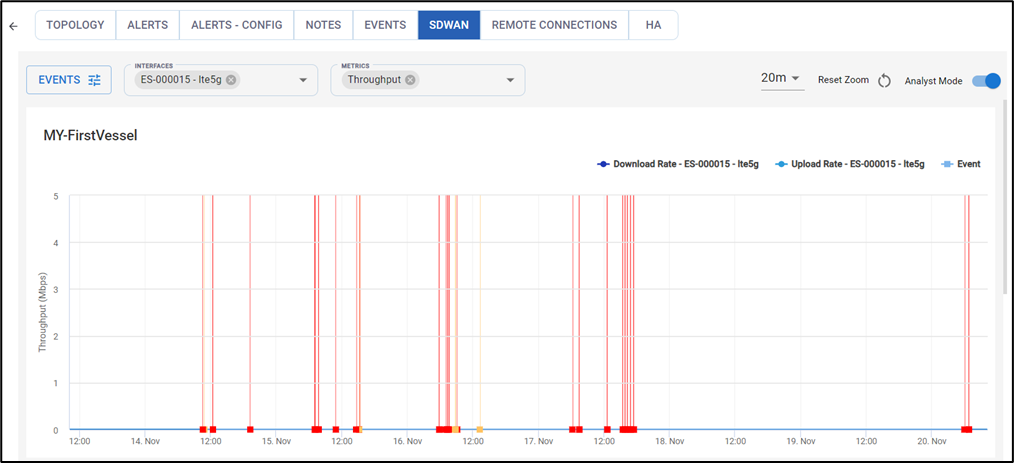Expand the Metrics dropdown arrow
The width and height of the screenshot is (1014, 463).
tap(510, 80)
